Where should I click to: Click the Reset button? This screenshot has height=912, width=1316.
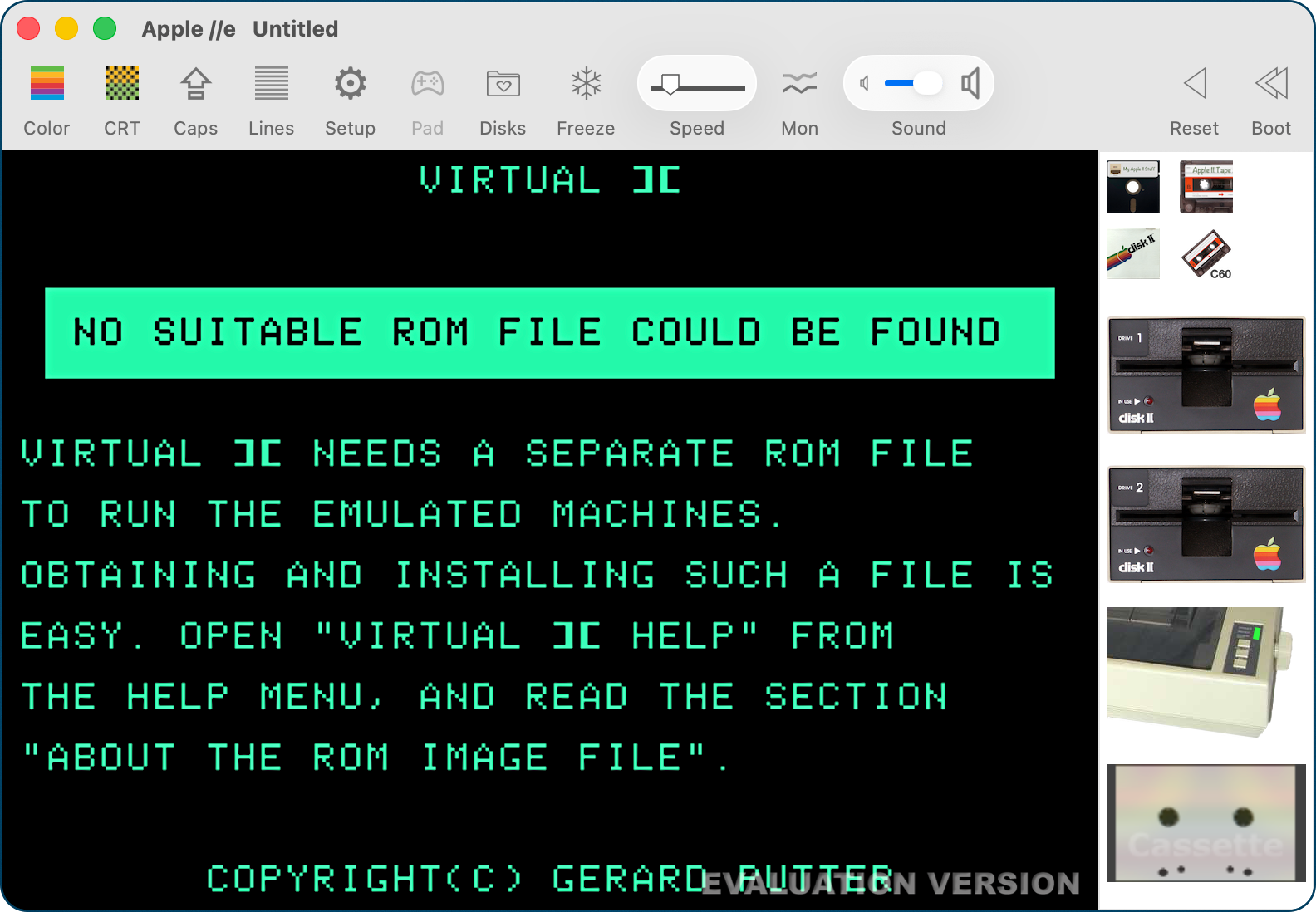[x=1195, y=83]
